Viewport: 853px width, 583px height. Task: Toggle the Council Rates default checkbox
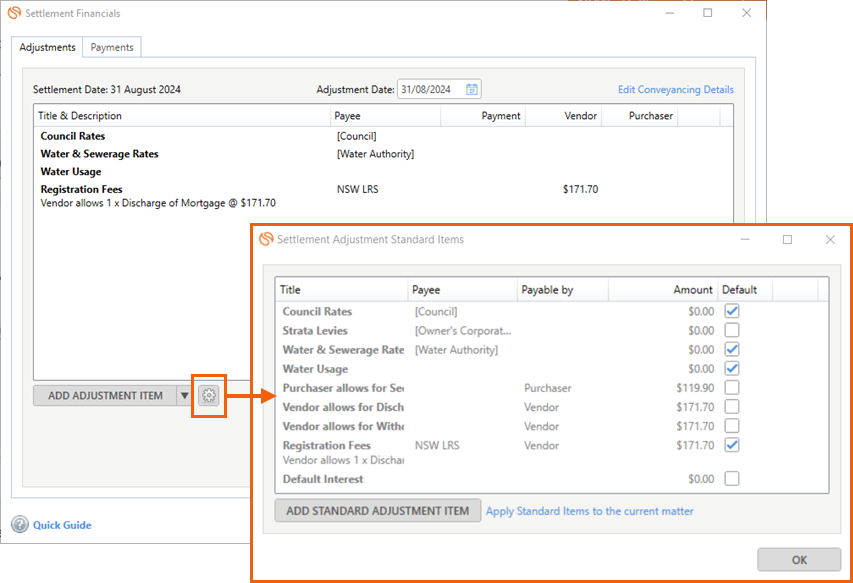[732, 311]
